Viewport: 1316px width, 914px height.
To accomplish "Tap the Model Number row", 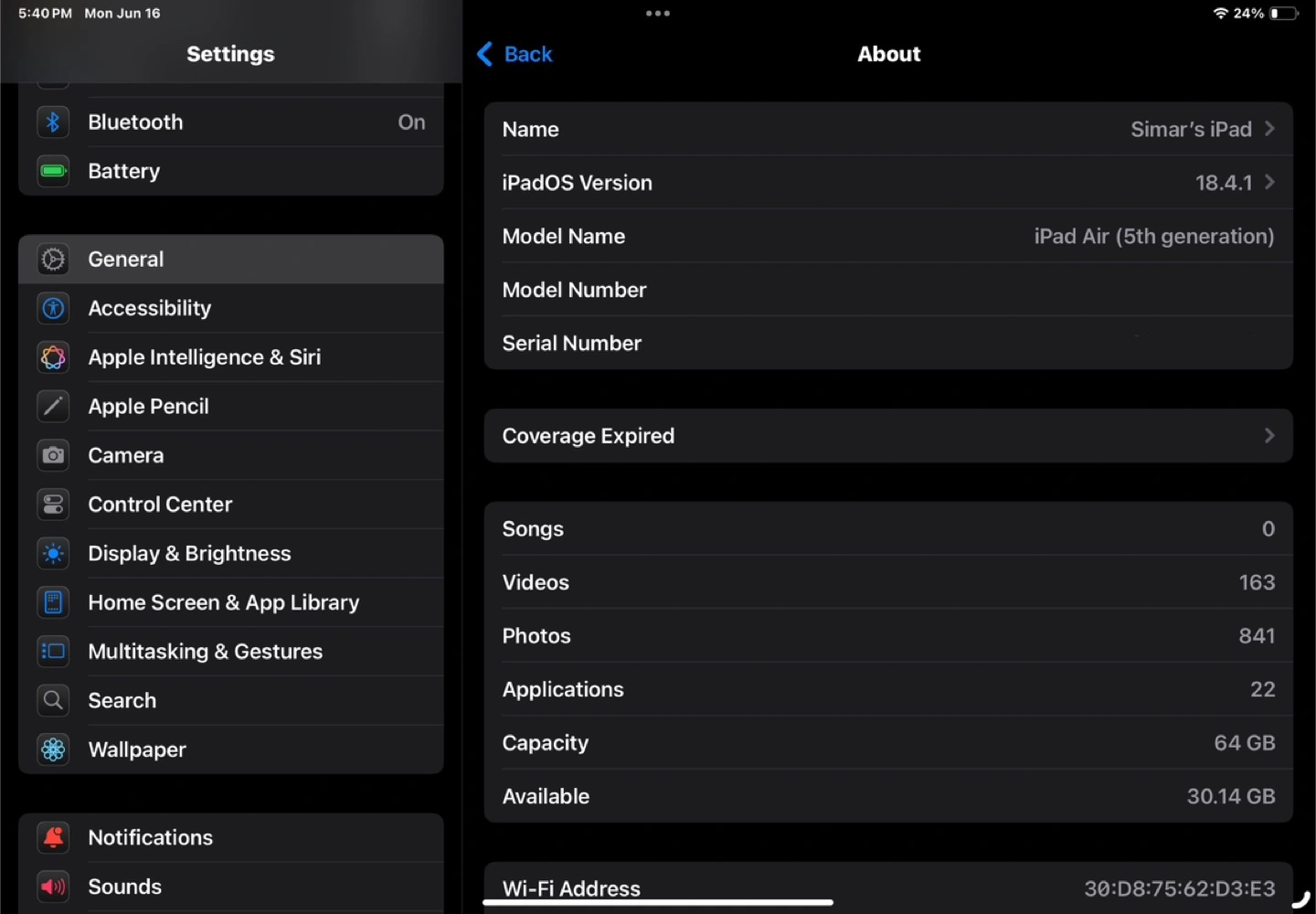I will [x=888, y=290].
